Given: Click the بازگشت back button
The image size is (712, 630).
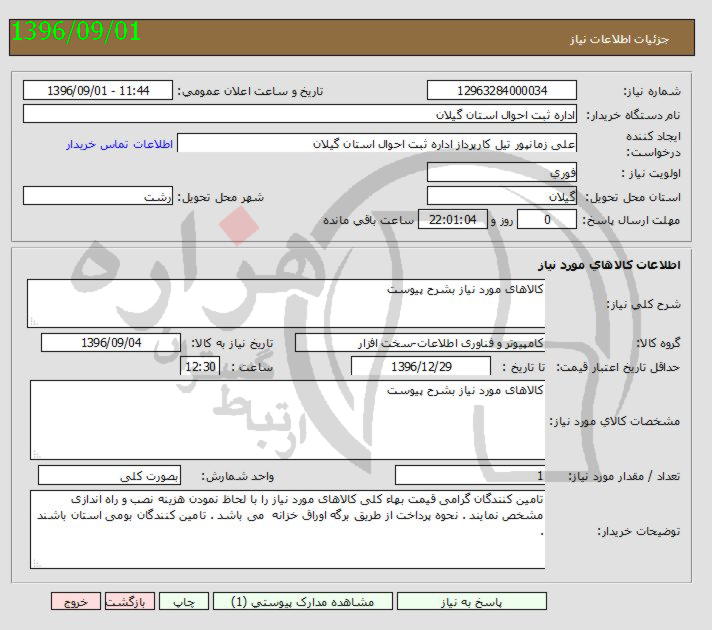Looking at the screenshot, I should pyautogui.click(x=130, y=601).
